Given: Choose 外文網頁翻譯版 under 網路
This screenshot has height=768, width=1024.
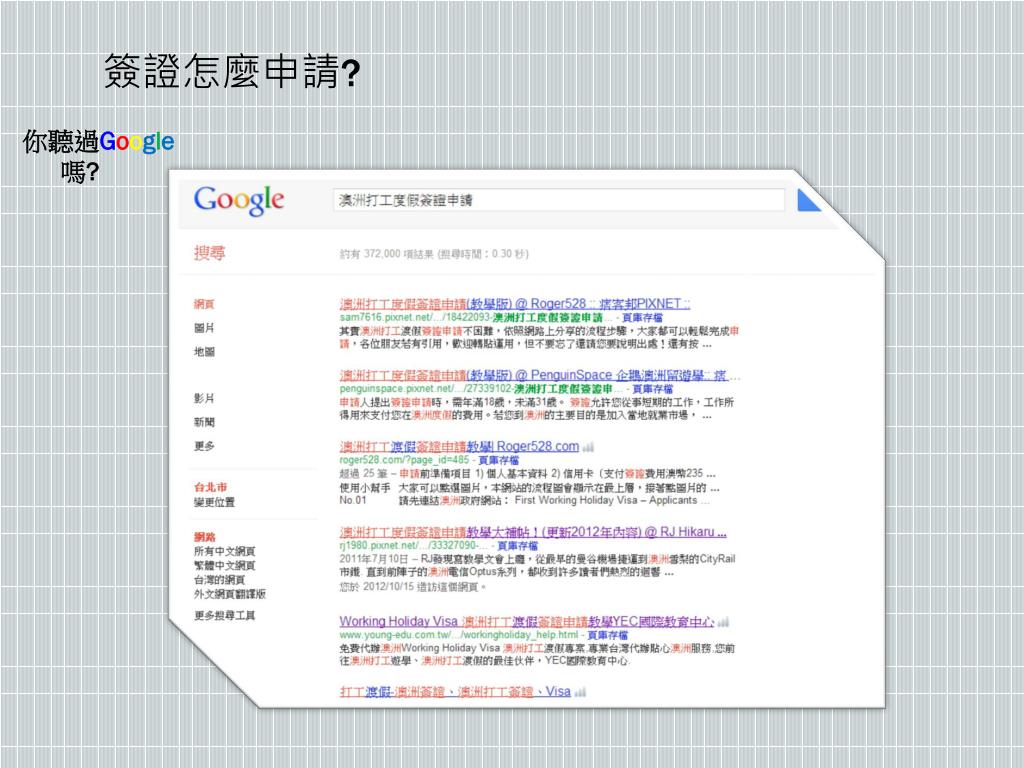Looking at the screenshot, I should [x=230, y=594].
